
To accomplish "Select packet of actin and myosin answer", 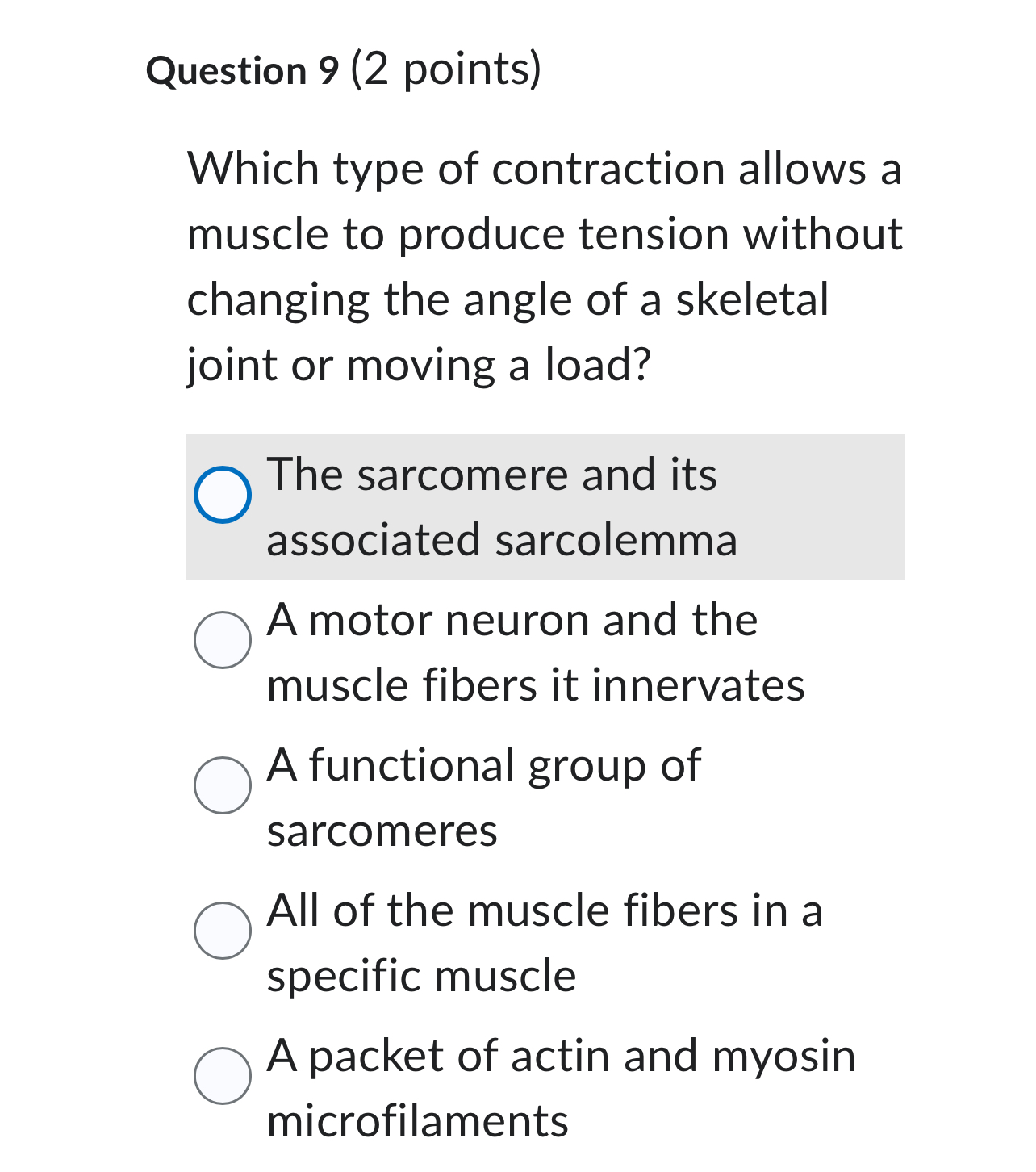I will 560,1089.
